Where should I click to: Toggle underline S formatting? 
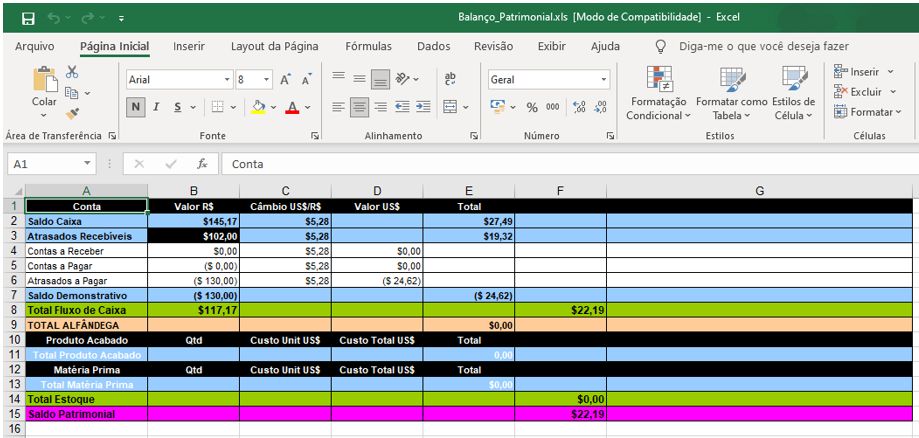[177, 107]
